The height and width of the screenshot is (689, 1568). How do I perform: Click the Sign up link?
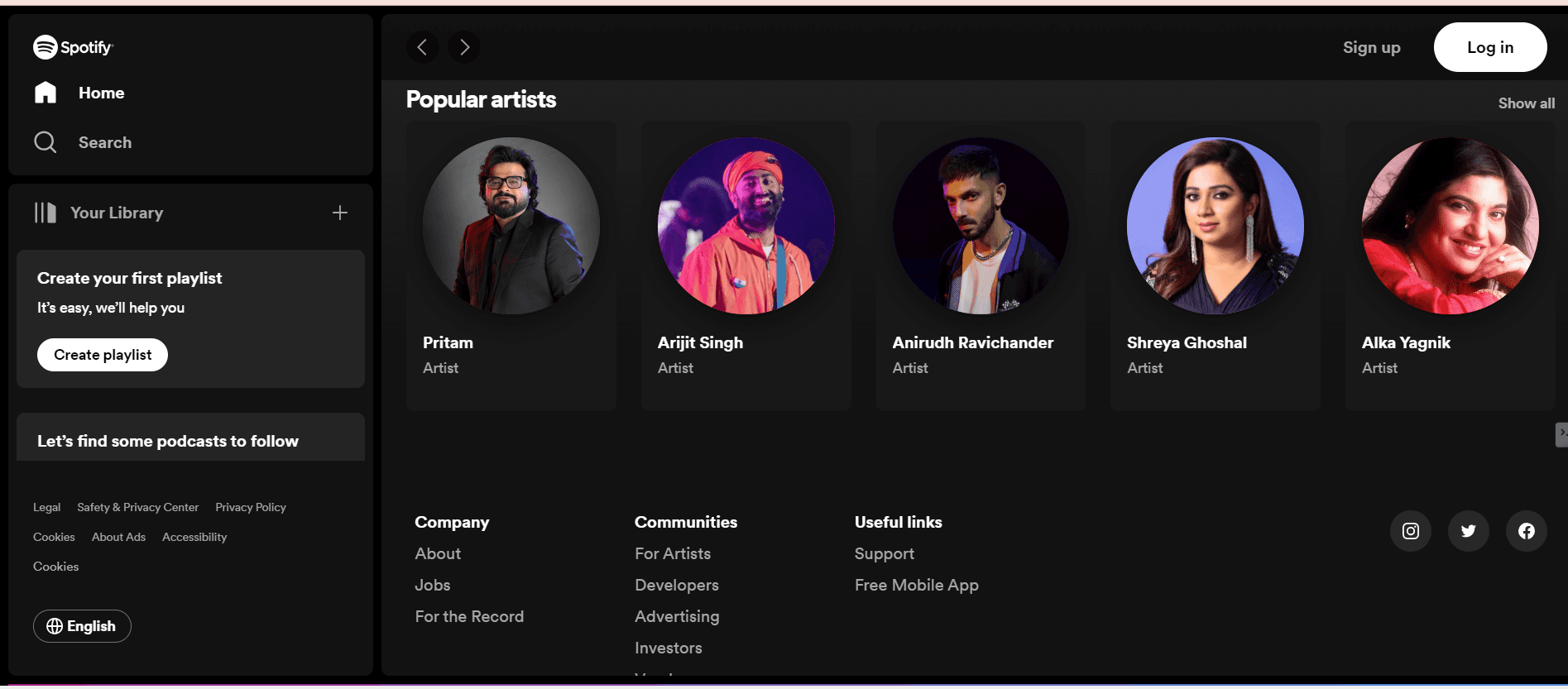click(1371, 47)
